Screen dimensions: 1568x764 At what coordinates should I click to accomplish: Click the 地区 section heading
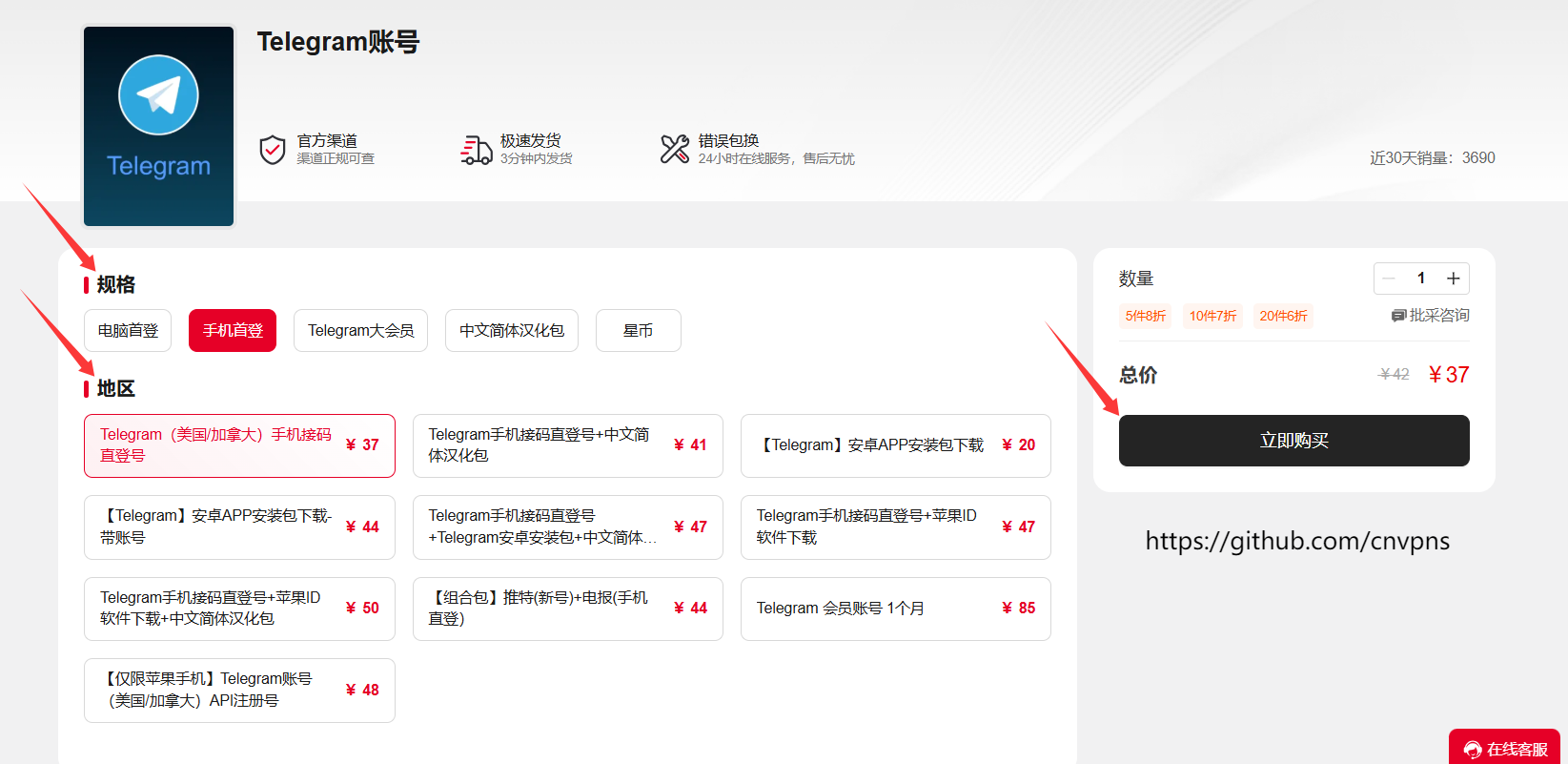116,388
